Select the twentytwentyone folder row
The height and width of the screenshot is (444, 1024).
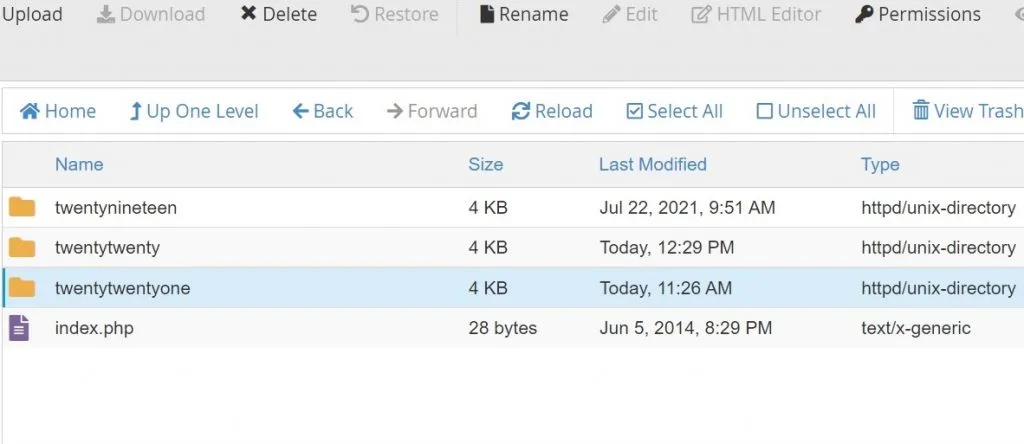[513, 287]
